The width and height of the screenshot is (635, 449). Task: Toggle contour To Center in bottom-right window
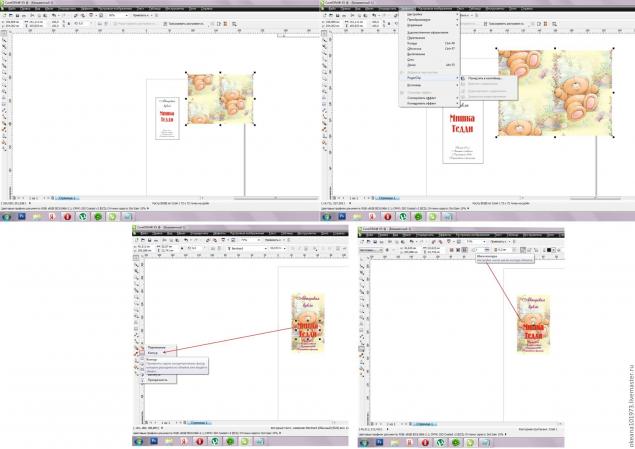point(451,250)
